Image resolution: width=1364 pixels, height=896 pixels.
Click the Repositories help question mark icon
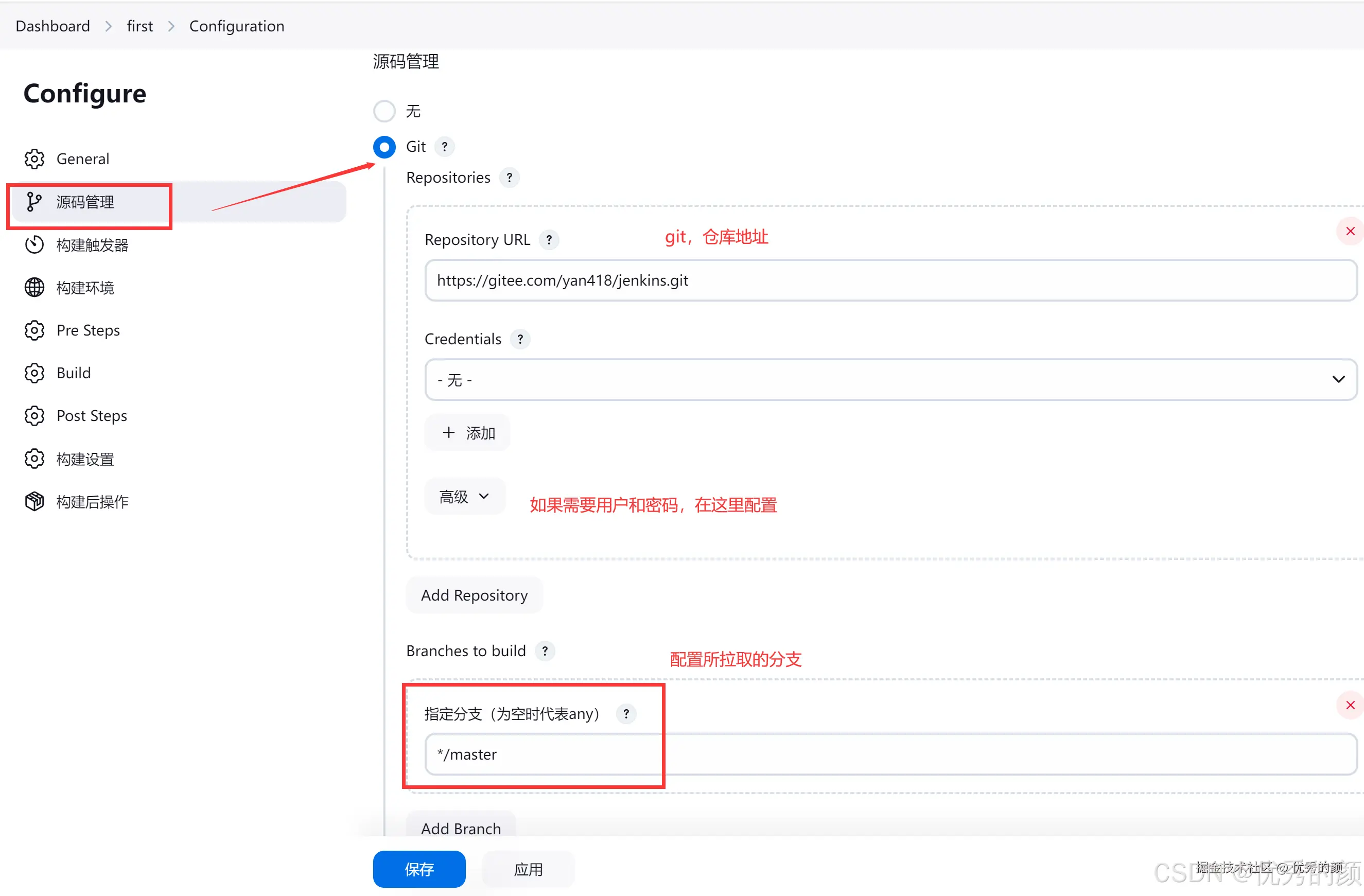click(x=509, y=178)
